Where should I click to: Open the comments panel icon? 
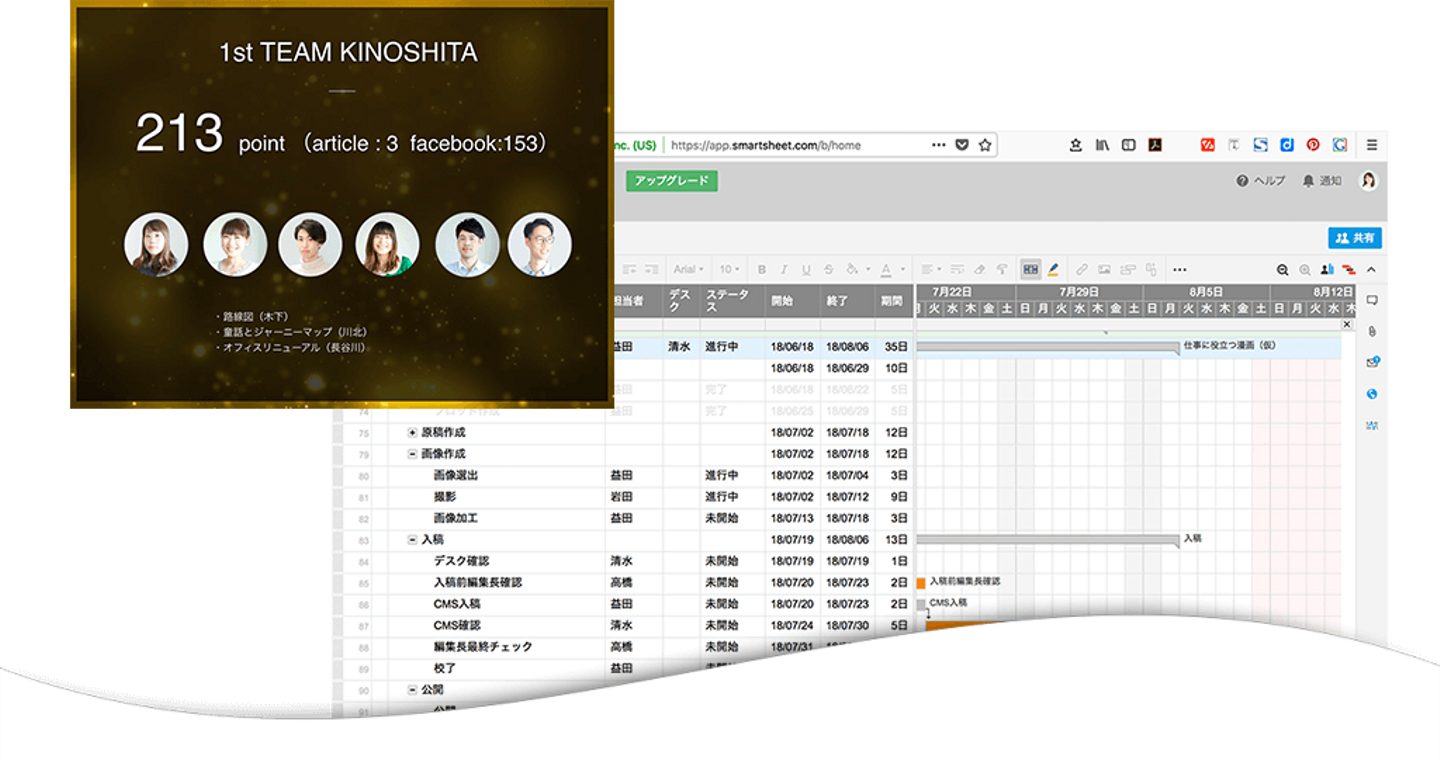coord(1372,300)
